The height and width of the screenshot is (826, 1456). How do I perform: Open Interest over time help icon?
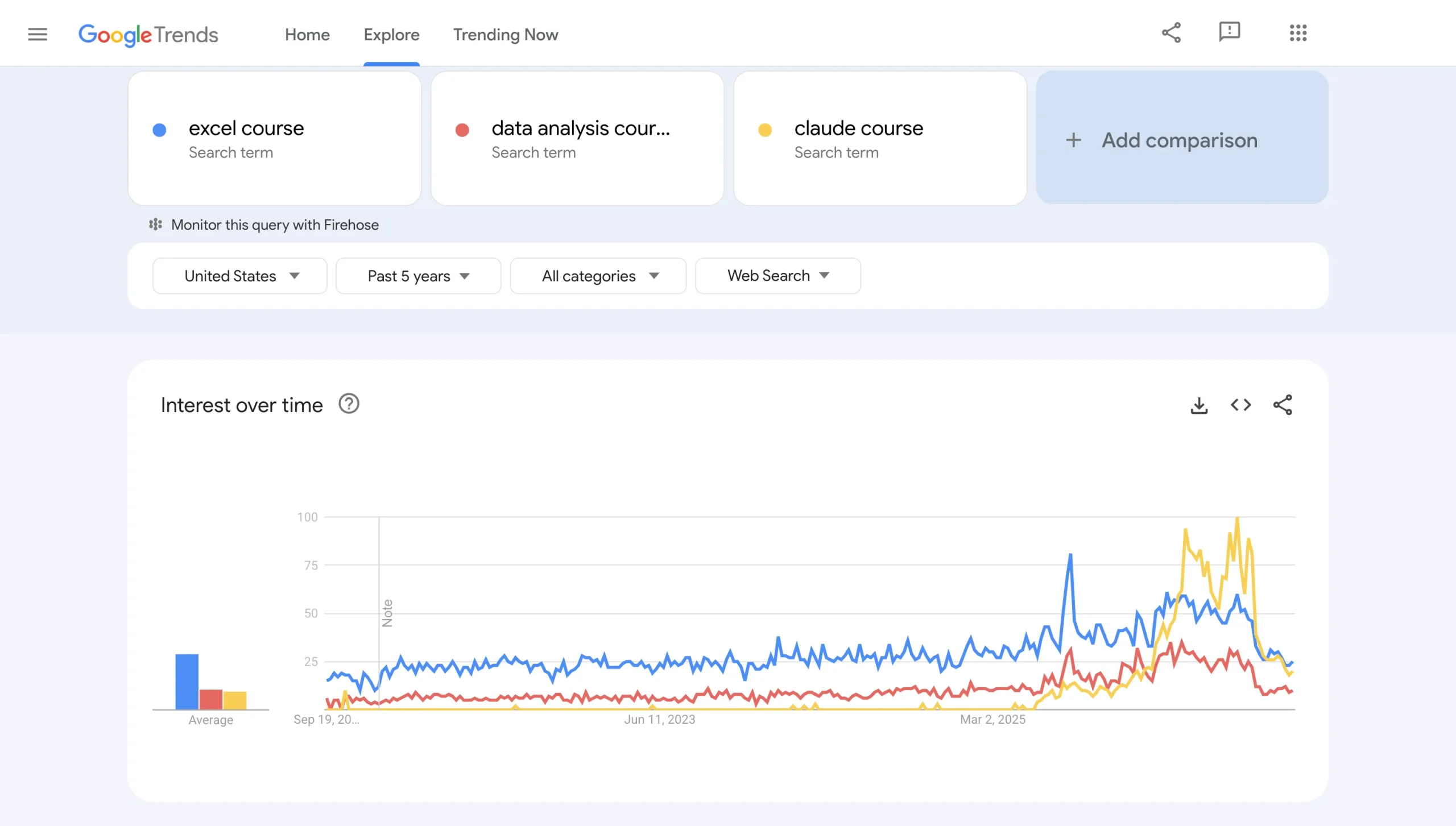coord(349,404)
